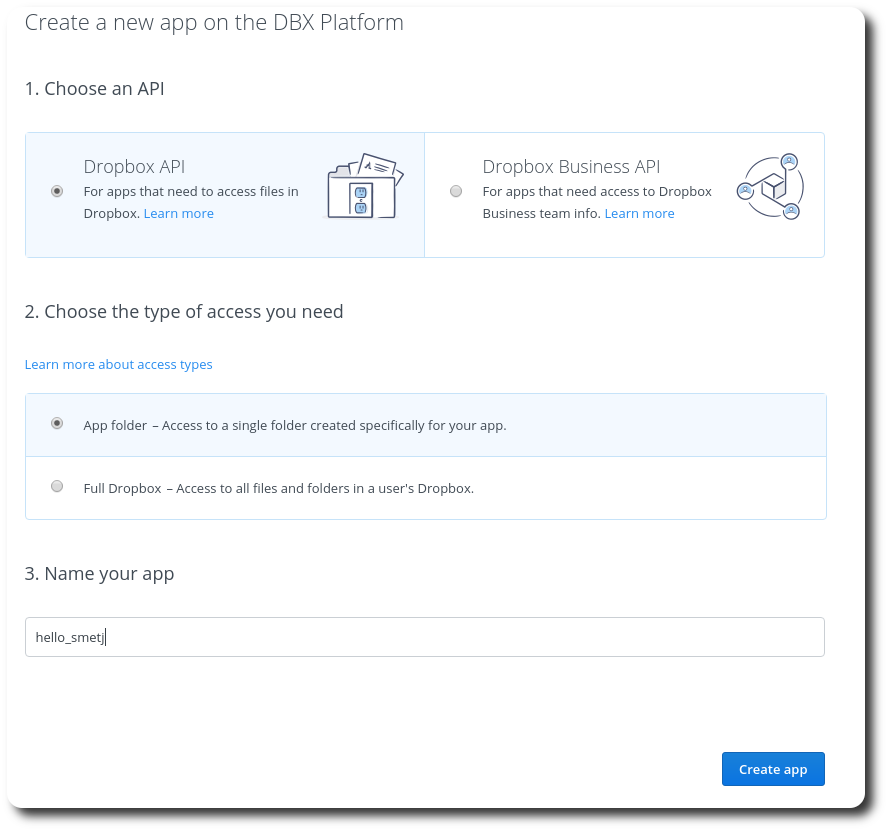Click the Dropbox API heading text
Image resolution: width=888 pixels, height=831 pixels.
point(134,167)
